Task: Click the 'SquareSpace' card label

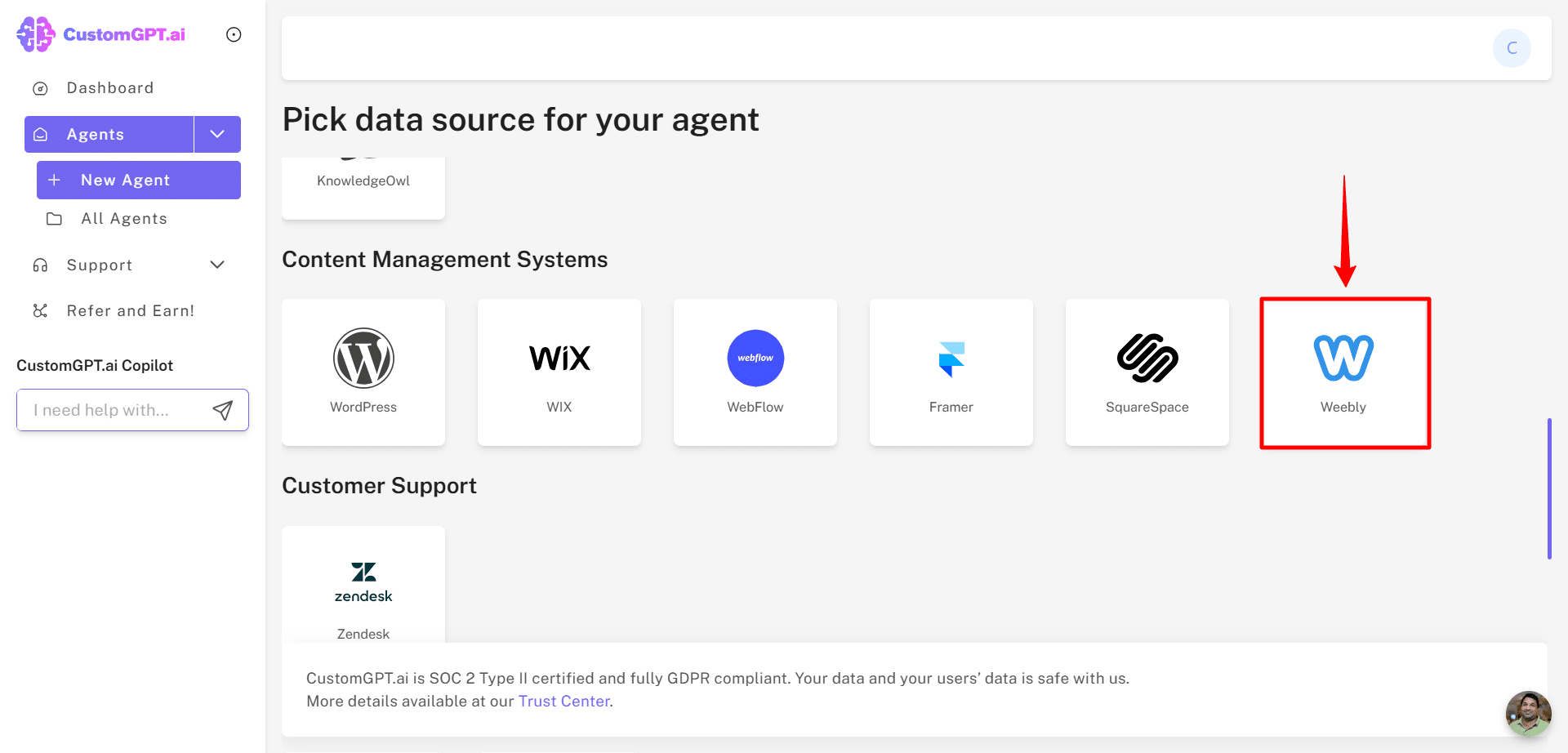Action: (x=1147, y=408)
